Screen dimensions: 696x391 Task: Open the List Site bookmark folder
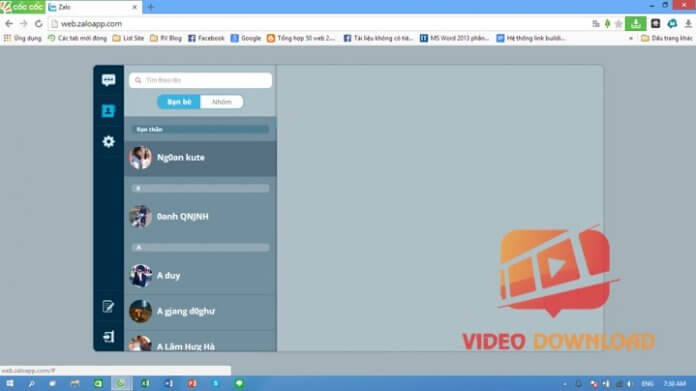point(129,38)
